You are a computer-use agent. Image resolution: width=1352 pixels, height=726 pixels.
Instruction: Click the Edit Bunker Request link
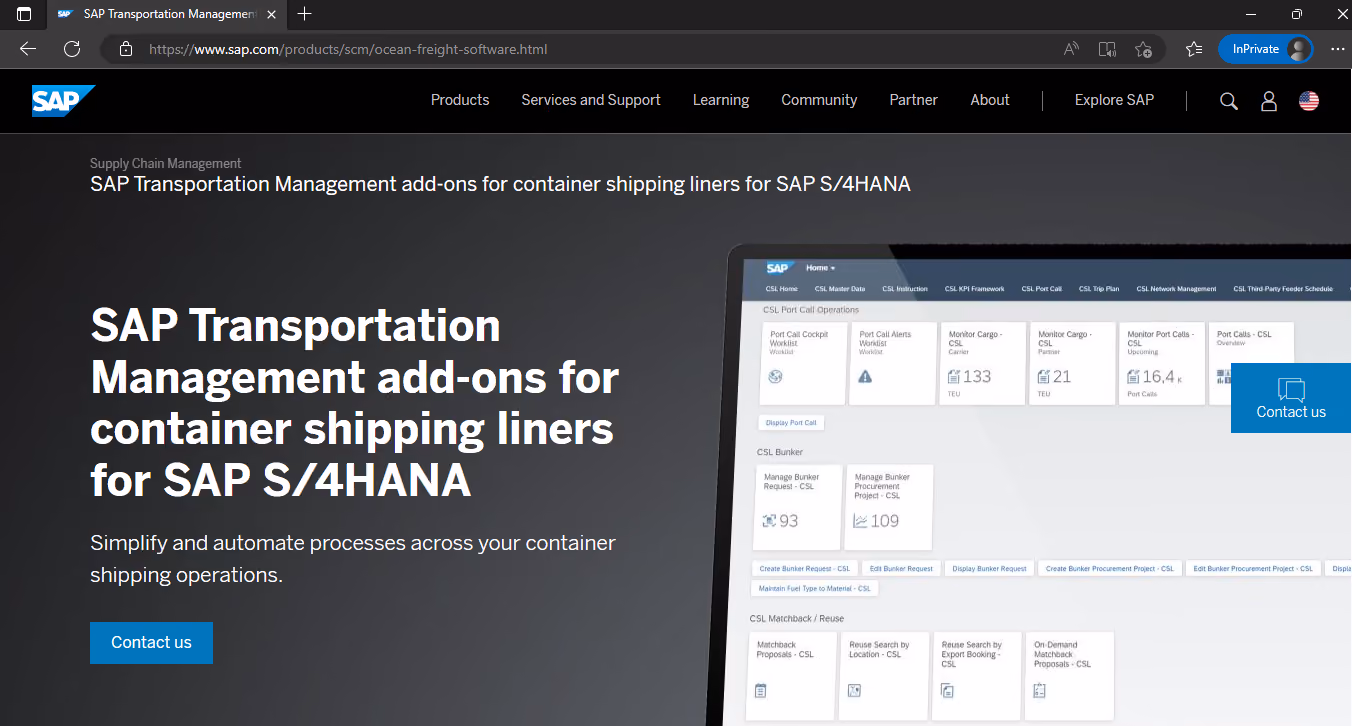click(x=901, y=569)
